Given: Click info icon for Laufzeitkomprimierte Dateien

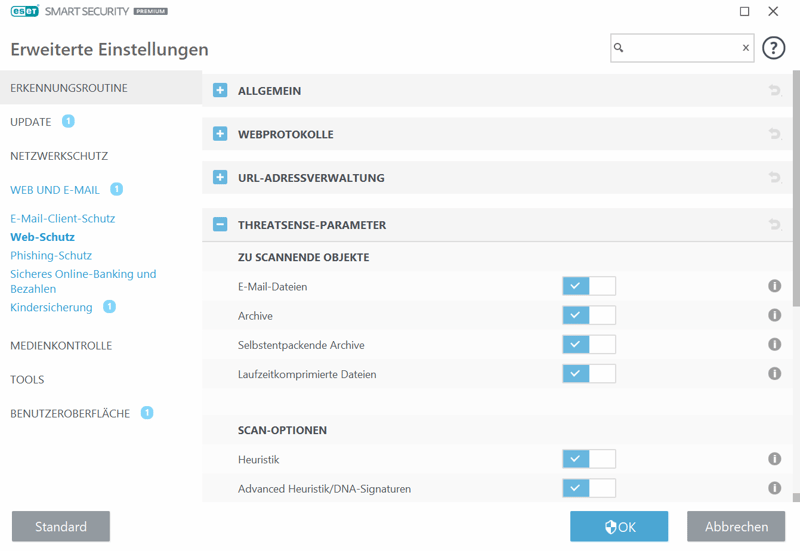Looking at the screenshot, I should [x=774, y=373].
